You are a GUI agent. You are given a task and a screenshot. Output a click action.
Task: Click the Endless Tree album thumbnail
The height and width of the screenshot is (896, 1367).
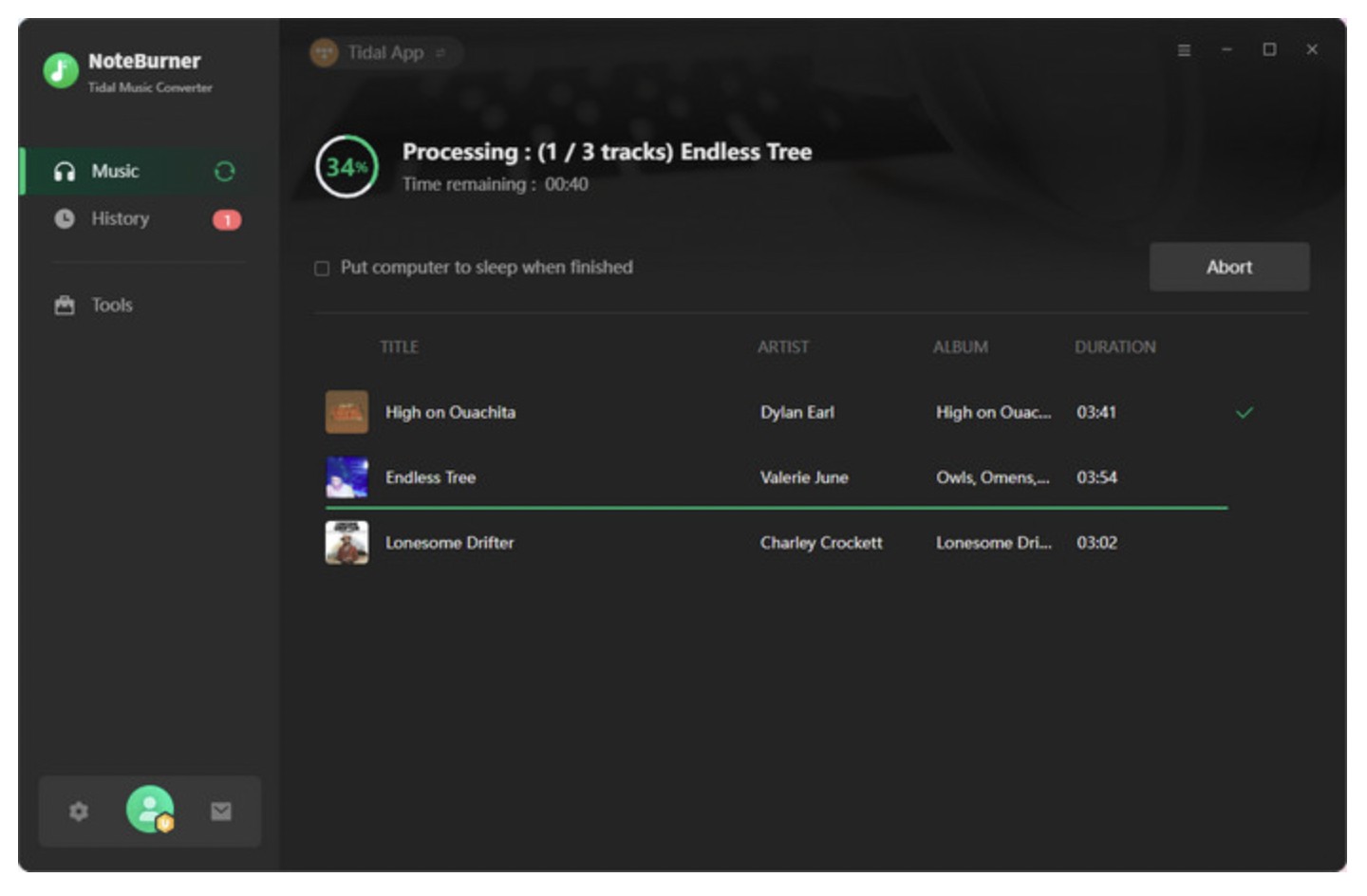click(x=346, y=477)
